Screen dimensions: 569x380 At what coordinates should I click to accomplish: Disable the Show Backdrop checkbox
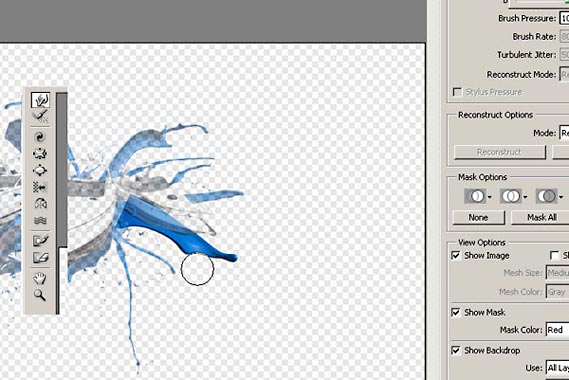(456, 350)
